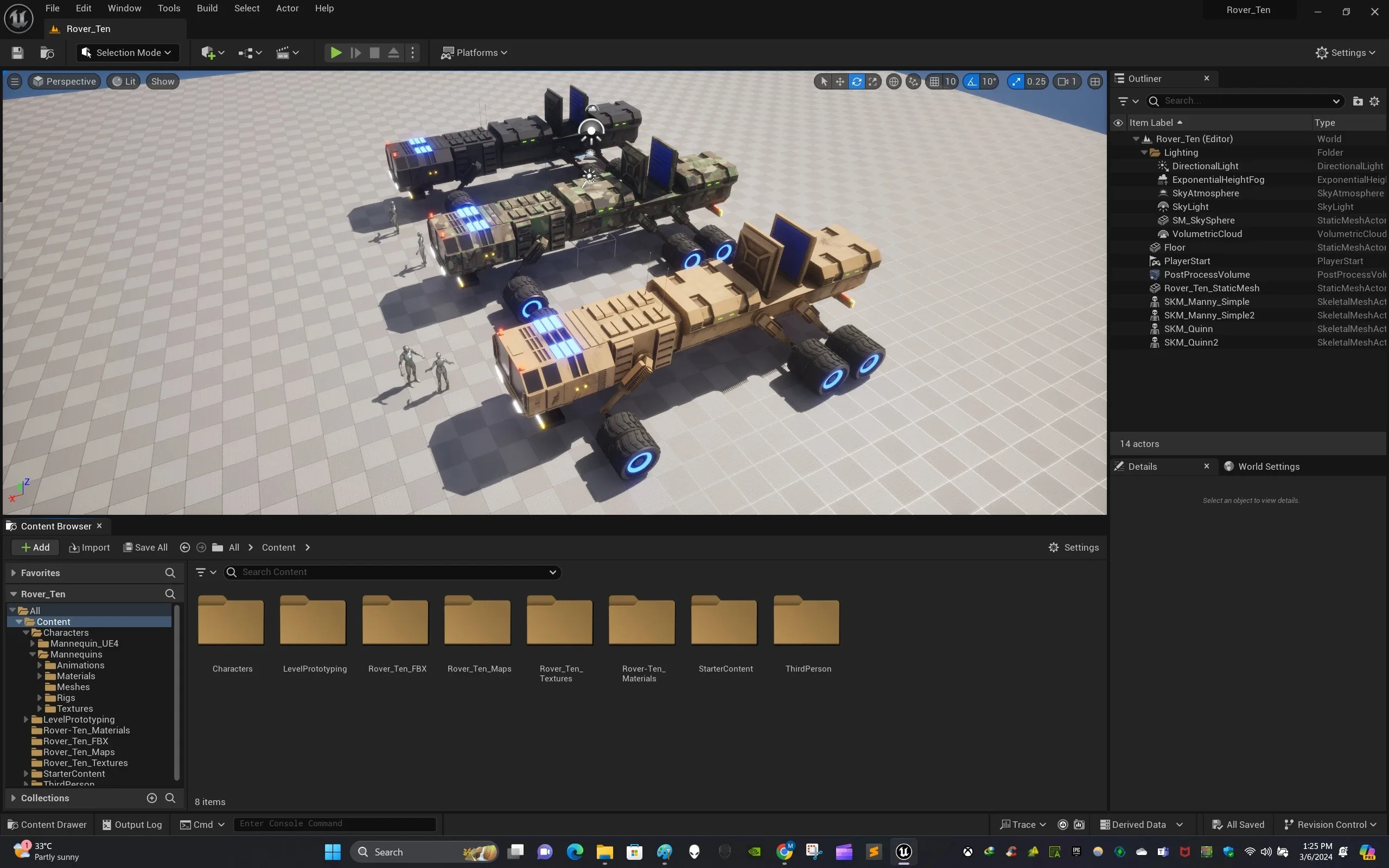Change the rotation snap value 10°
This screenshot has width=1389, height=868.
click(x=989, y=81)
